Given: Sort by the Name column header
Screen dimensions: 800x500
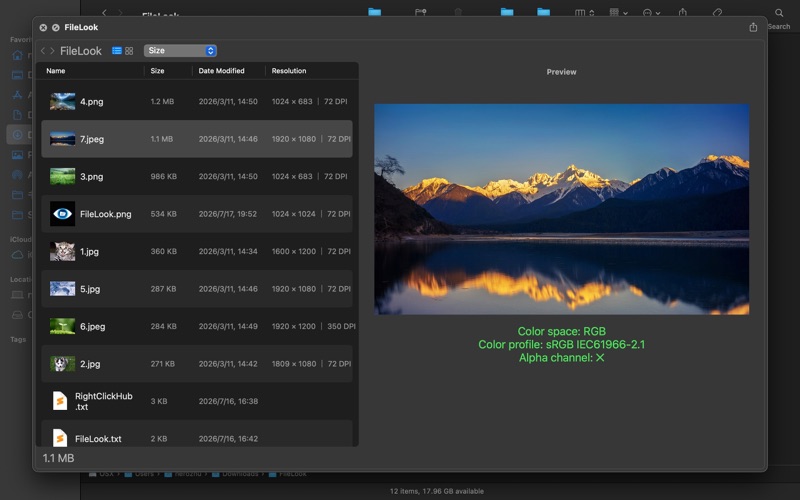Looking at the screenshot, I should click(x=56, y=71).
